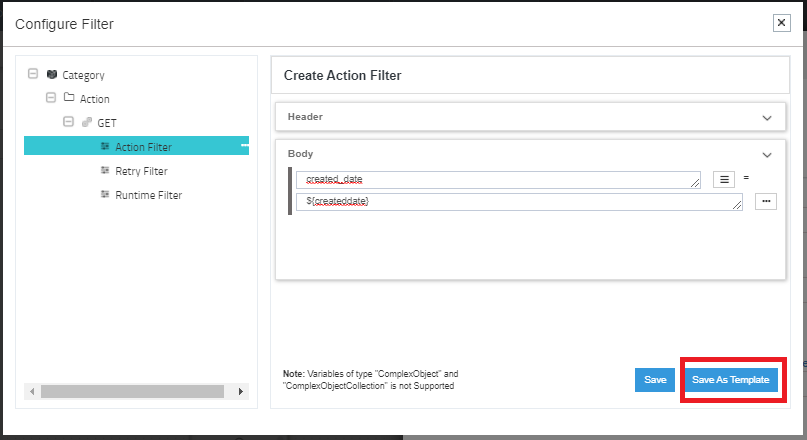Screen dimensions: 807x440
Task: Select Action Filter in the tree
Action: click(x=143, y=147)
